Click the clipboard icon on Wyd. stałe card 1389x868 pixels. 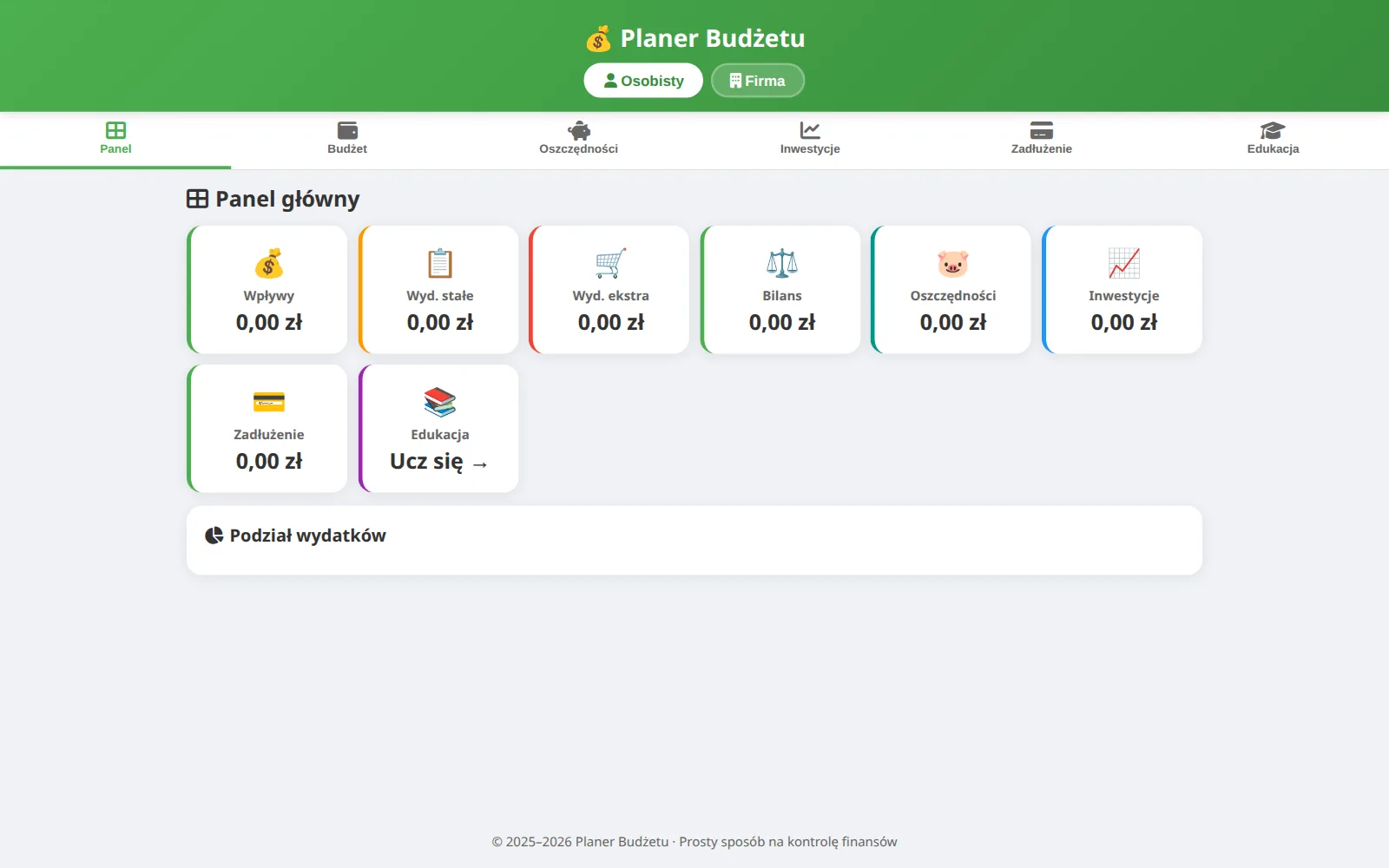coord(440,263)
